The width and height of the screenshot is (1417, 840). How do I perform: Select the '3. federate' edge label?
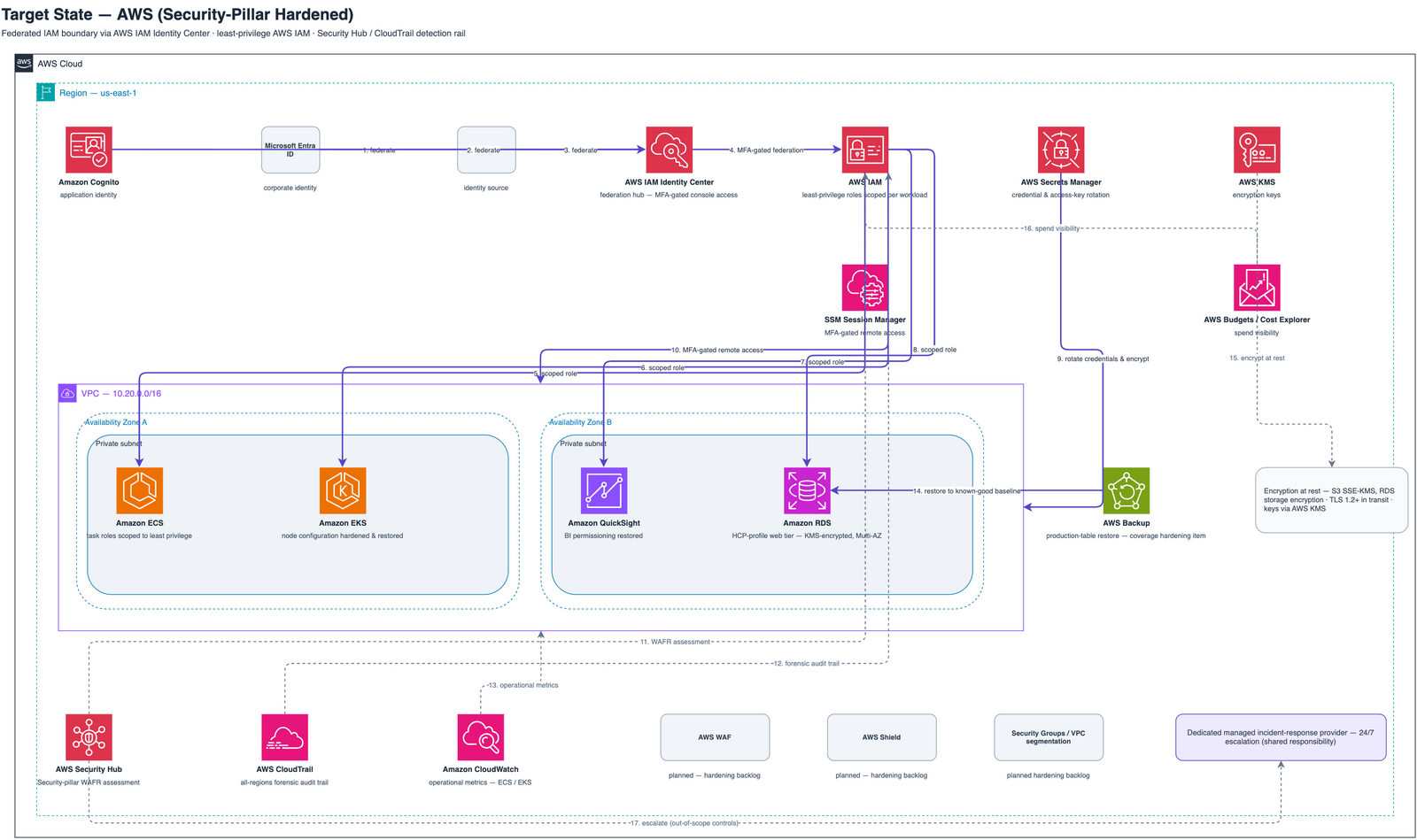(x=581, y=150)
